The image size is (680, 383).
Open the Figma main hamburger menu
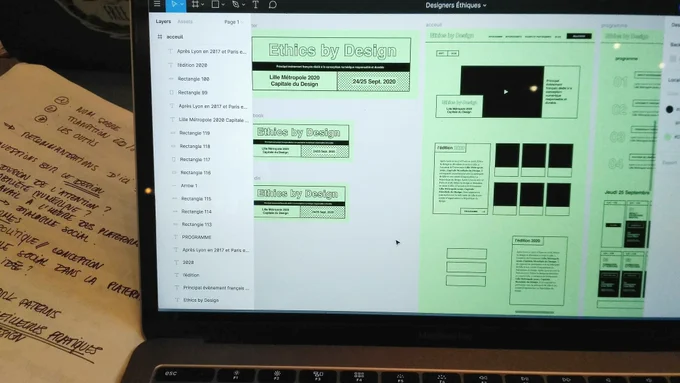pos(157,4)
